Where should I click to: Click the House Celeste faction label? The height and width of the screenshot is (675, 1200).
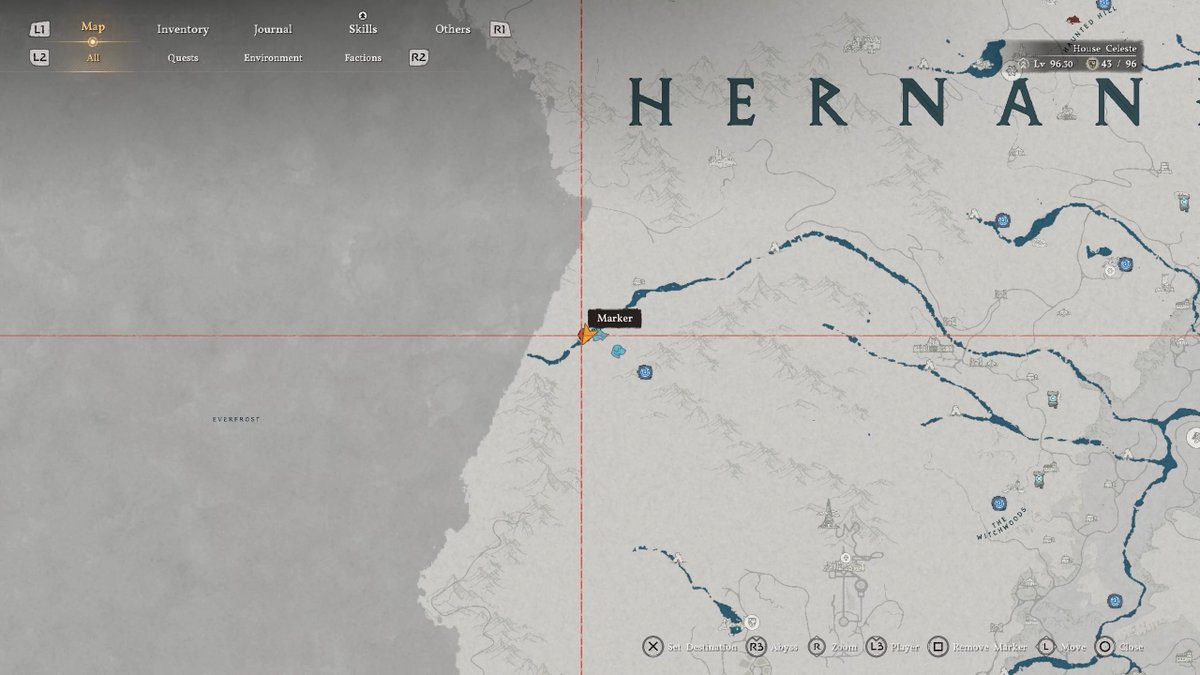1105,48
